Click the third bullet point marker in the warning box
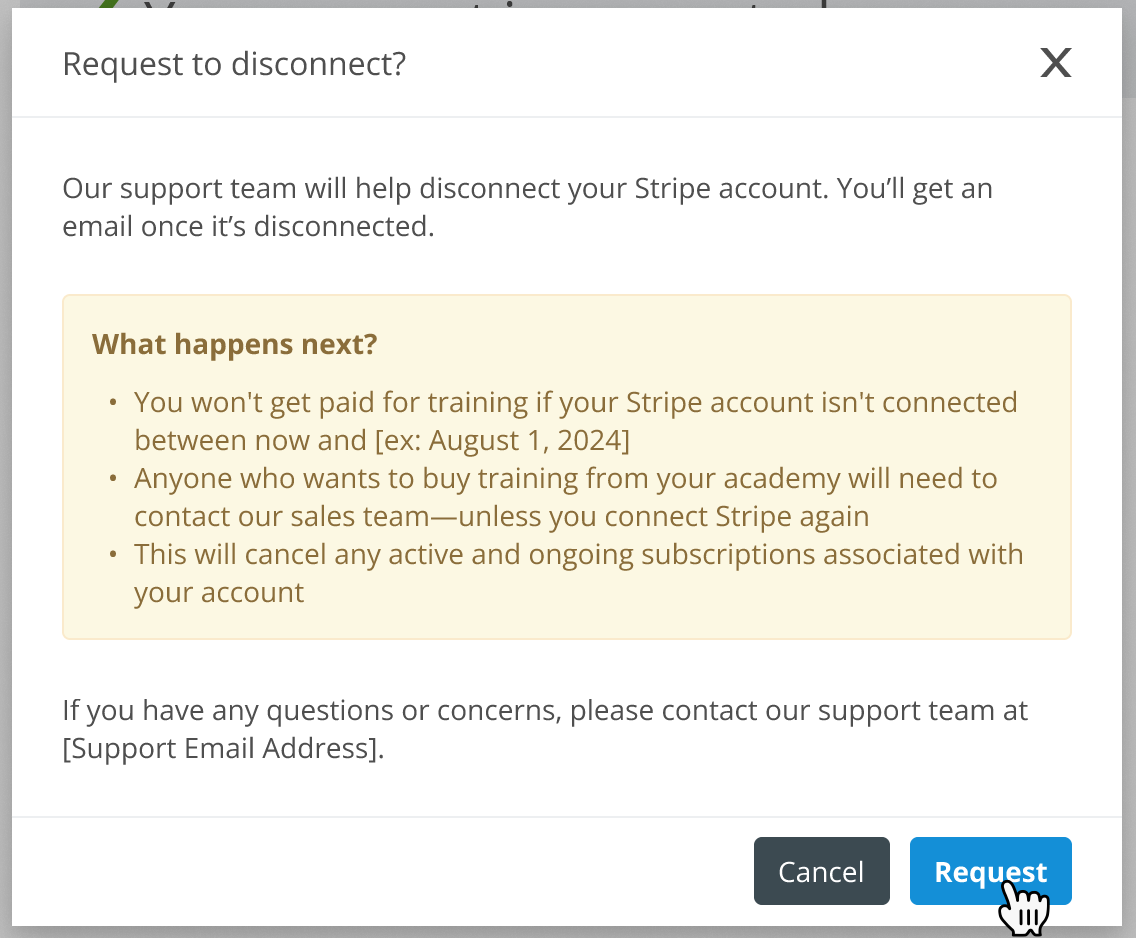 tap(113, 555)
